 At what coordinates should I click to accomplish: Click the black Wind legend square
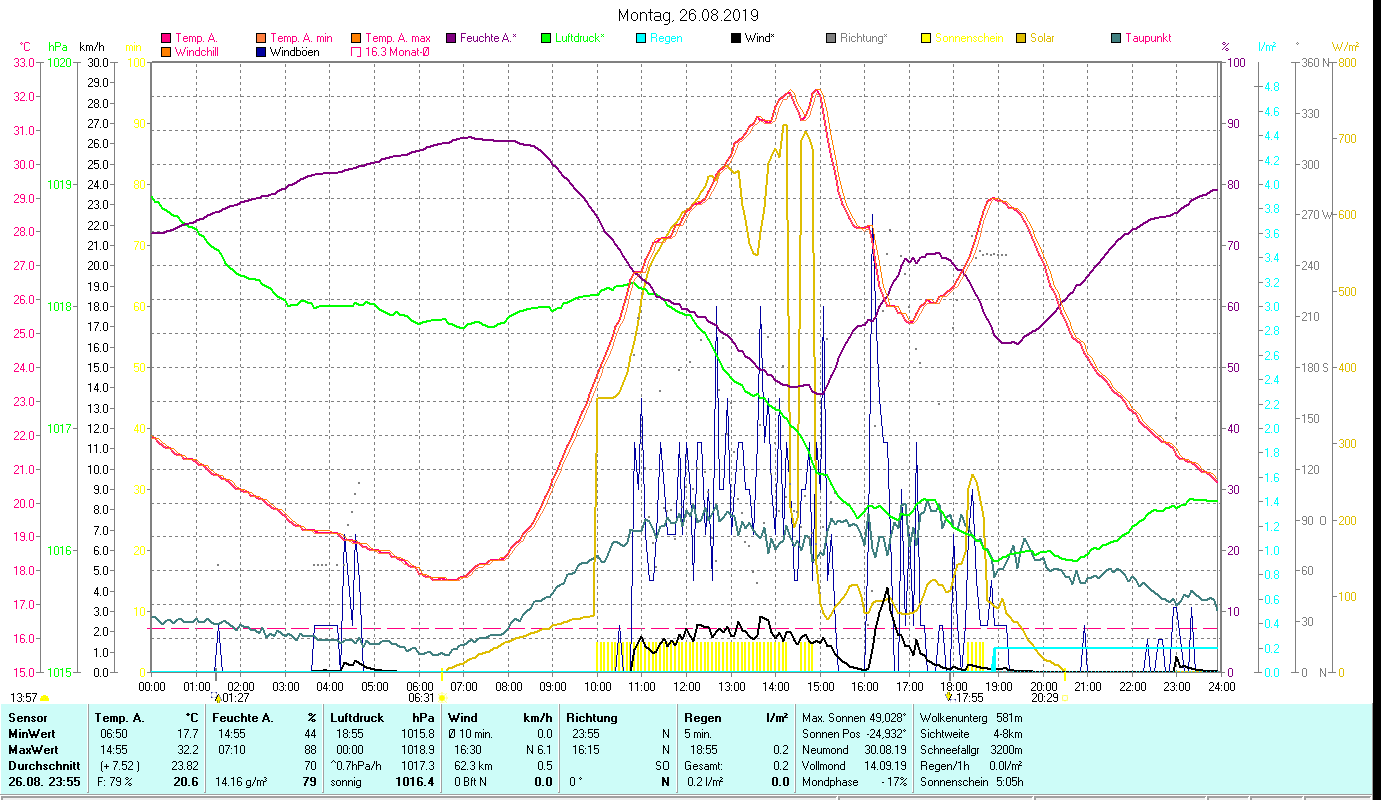[736, 38]
